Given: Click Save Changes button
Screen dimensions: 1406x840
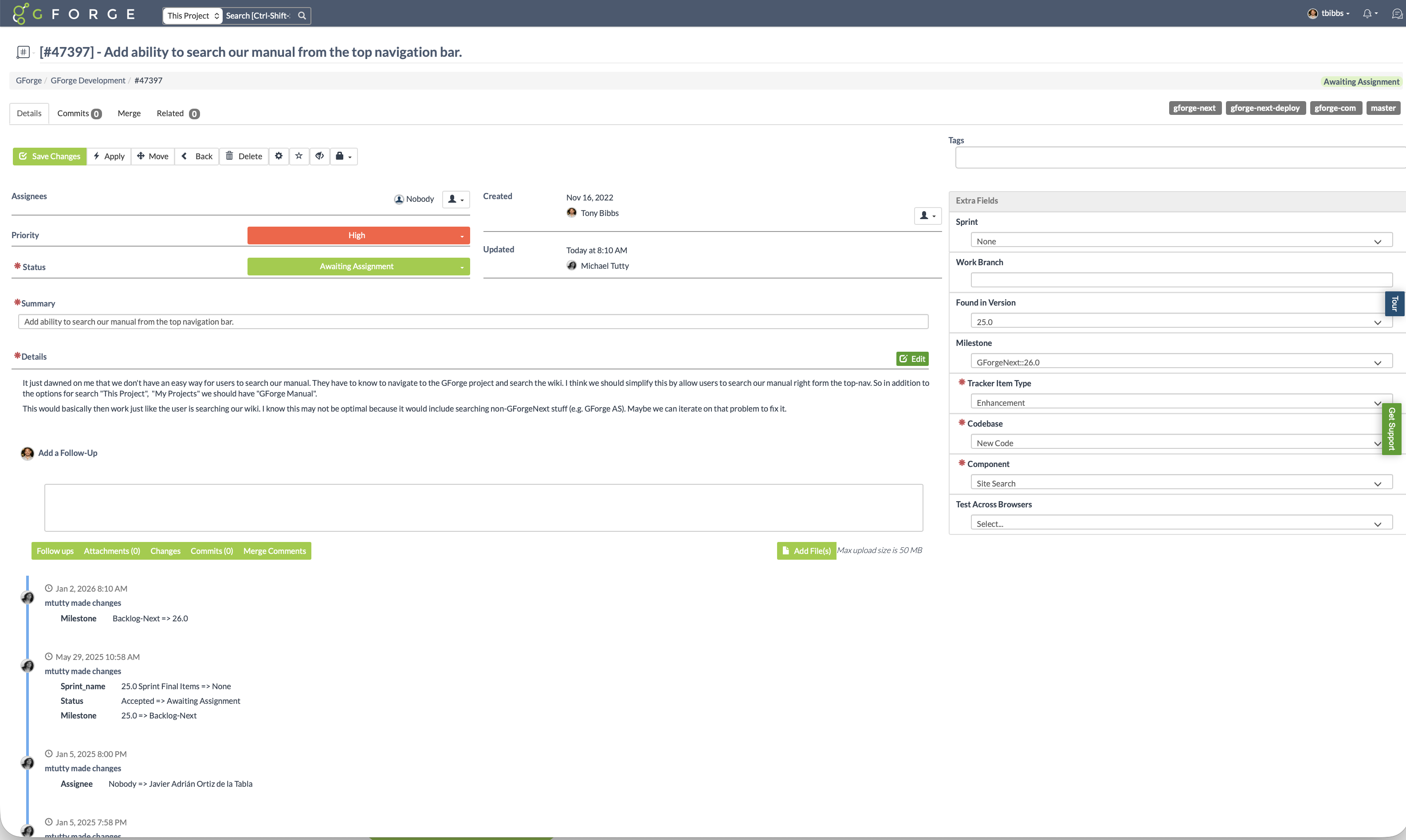Looking at the screenshot, I should point(50,156).
